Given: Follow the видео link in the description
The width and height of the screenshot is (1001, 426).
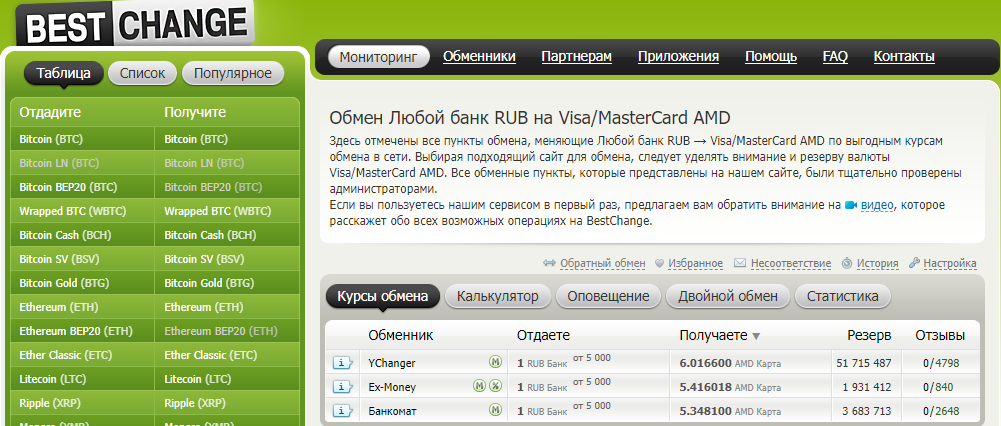Looking at the screenshot, I should point(878,206).
